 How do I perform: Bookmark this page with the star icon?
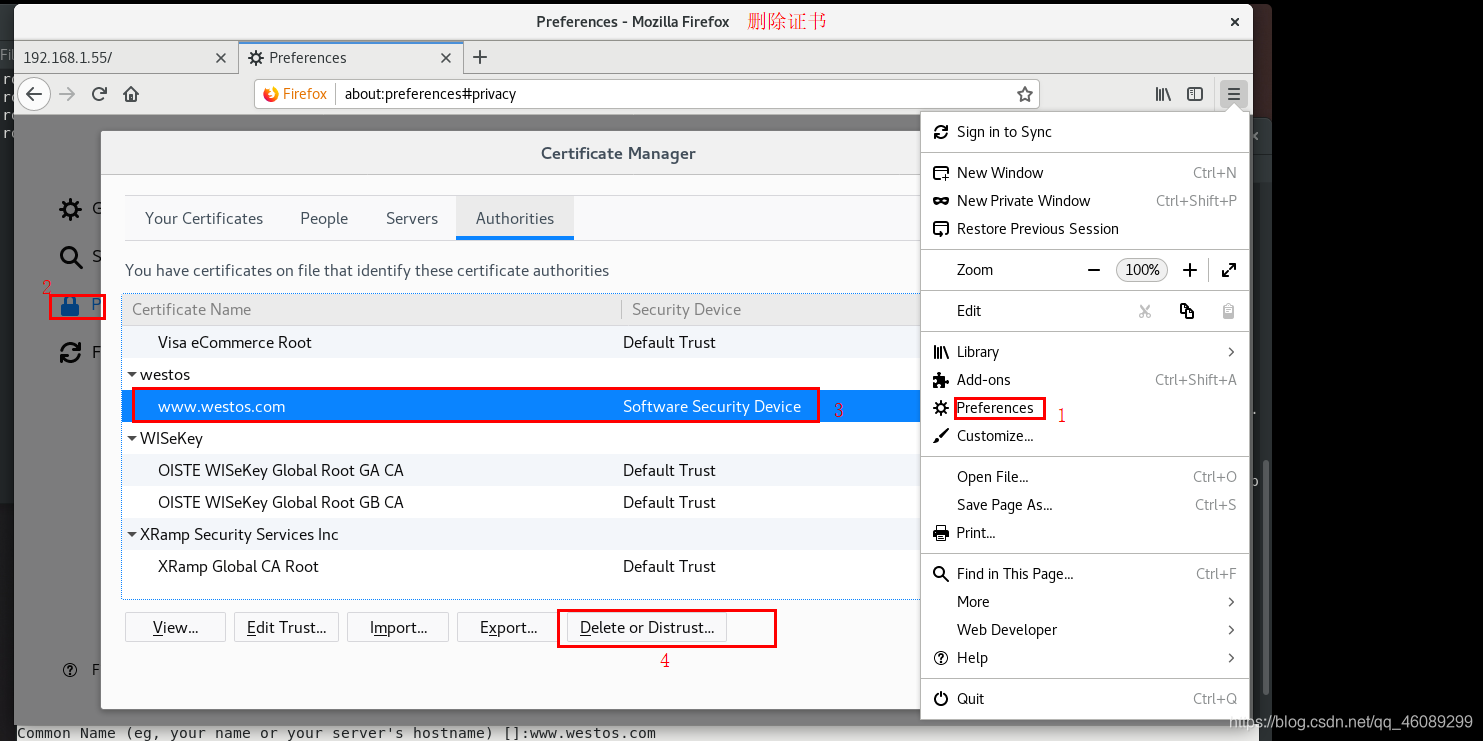[1024, 94]
